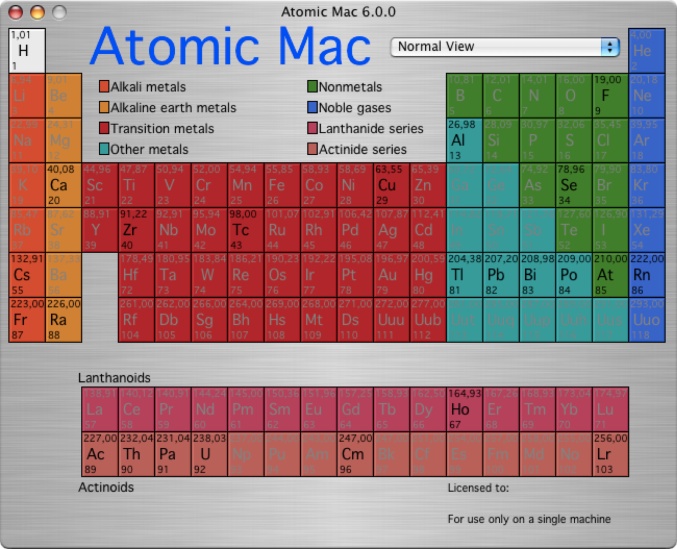Click the Lanthanide series legend swatch
Viewport: 677px width, 549px height.
point(313,128)
